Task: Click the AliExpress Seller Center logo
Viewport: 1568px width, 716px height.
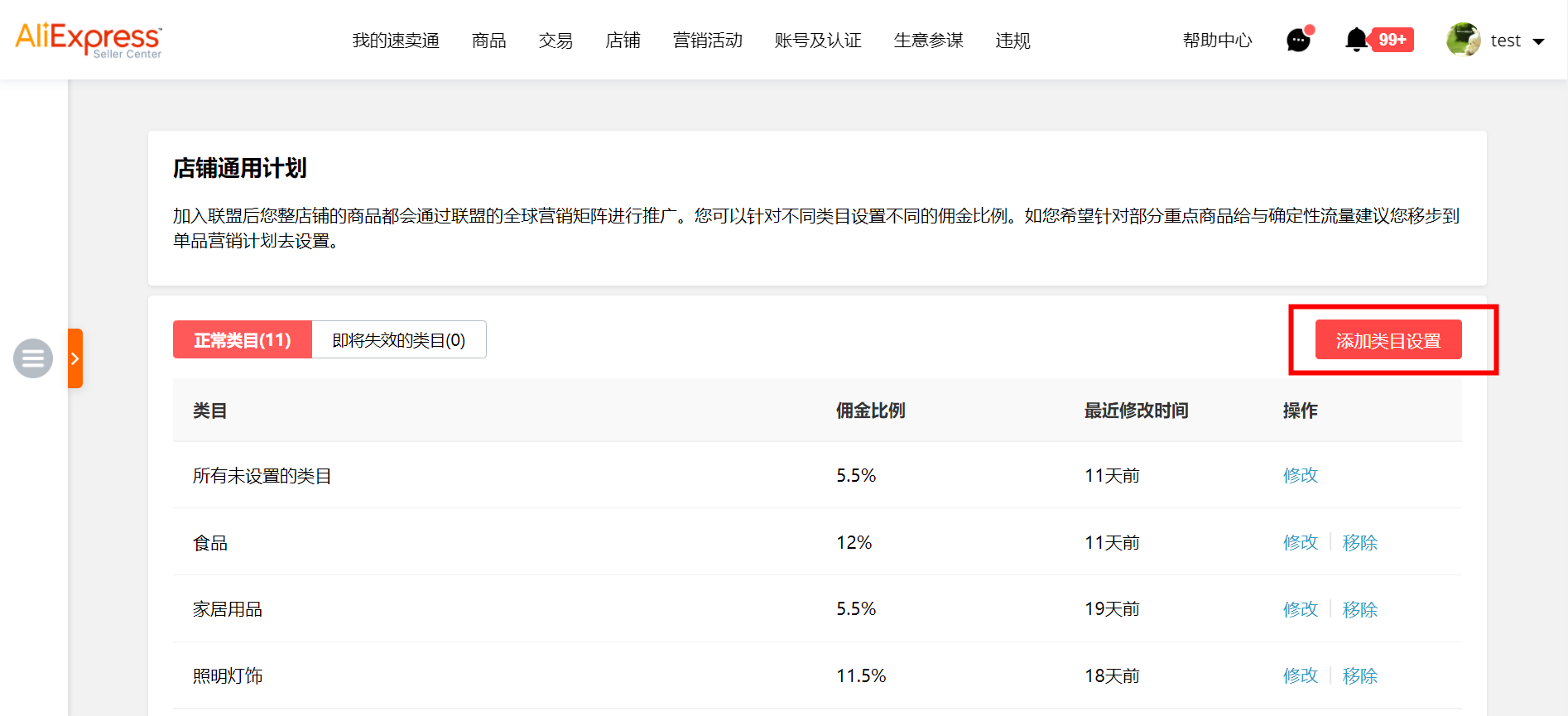Action: (89, 40)
